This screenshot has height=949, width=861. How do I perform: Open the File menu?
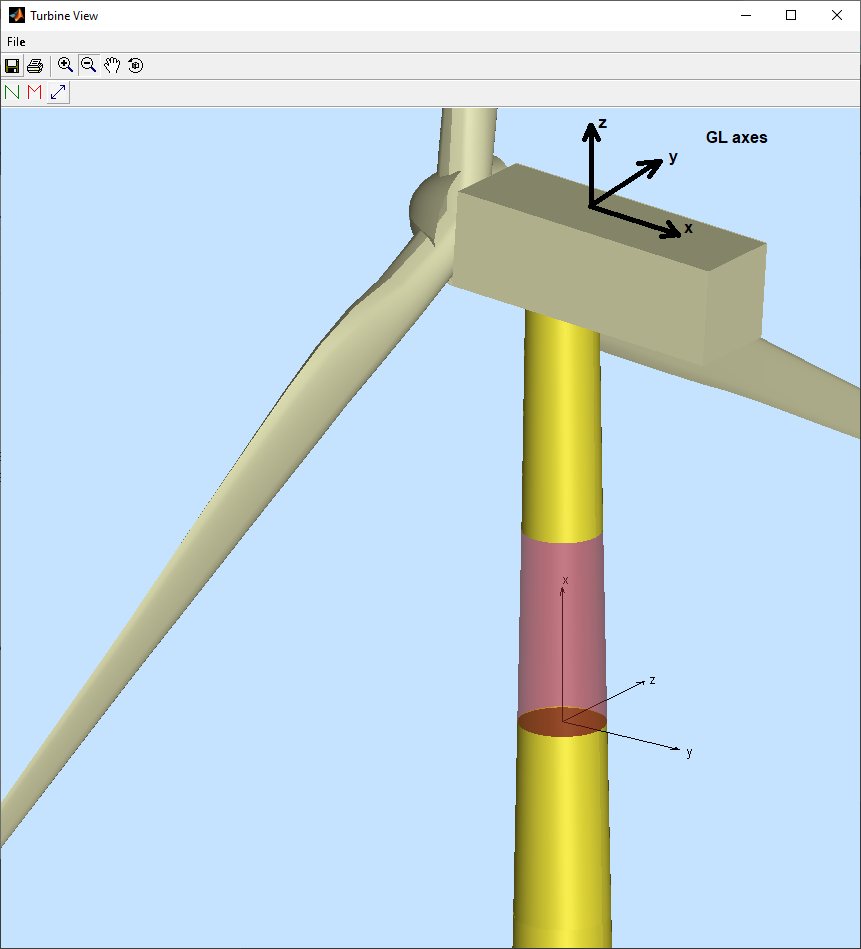pyautogui.click(x=16, y=42)
